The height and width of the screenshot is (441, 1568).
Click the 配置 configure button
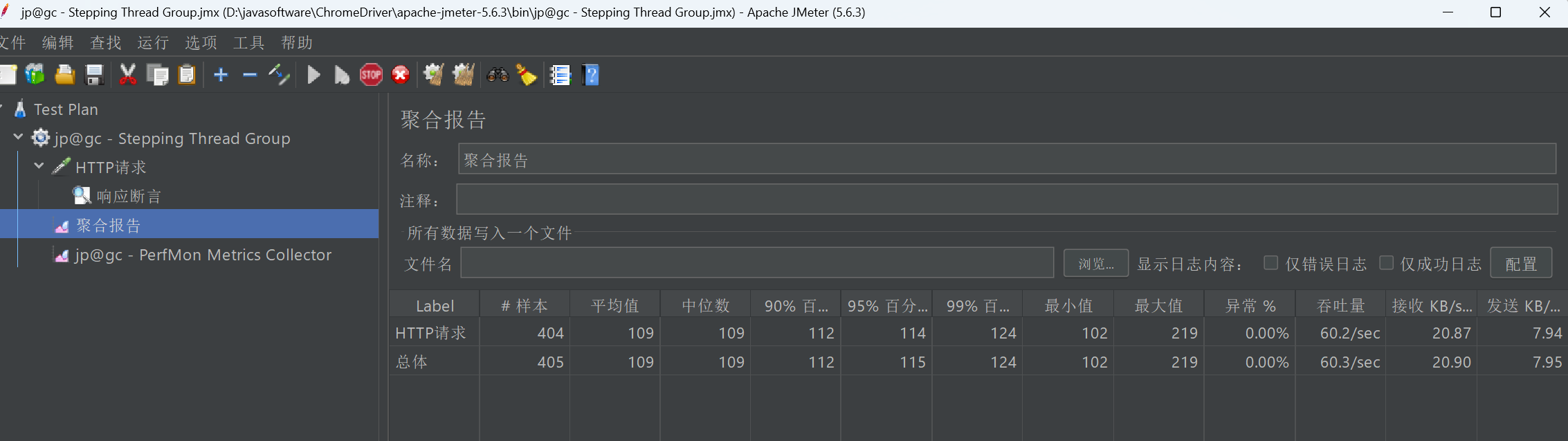(x=1521, y=264)
